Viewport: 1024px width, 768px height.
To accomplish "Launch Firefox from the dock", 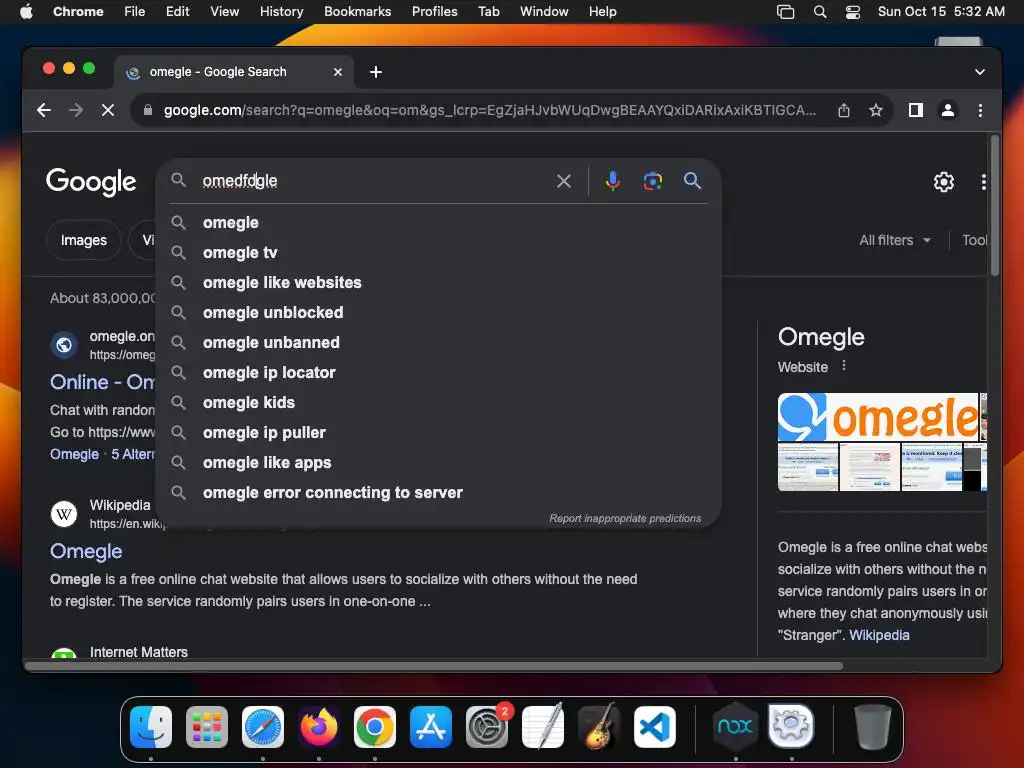I will coord(319,727).
